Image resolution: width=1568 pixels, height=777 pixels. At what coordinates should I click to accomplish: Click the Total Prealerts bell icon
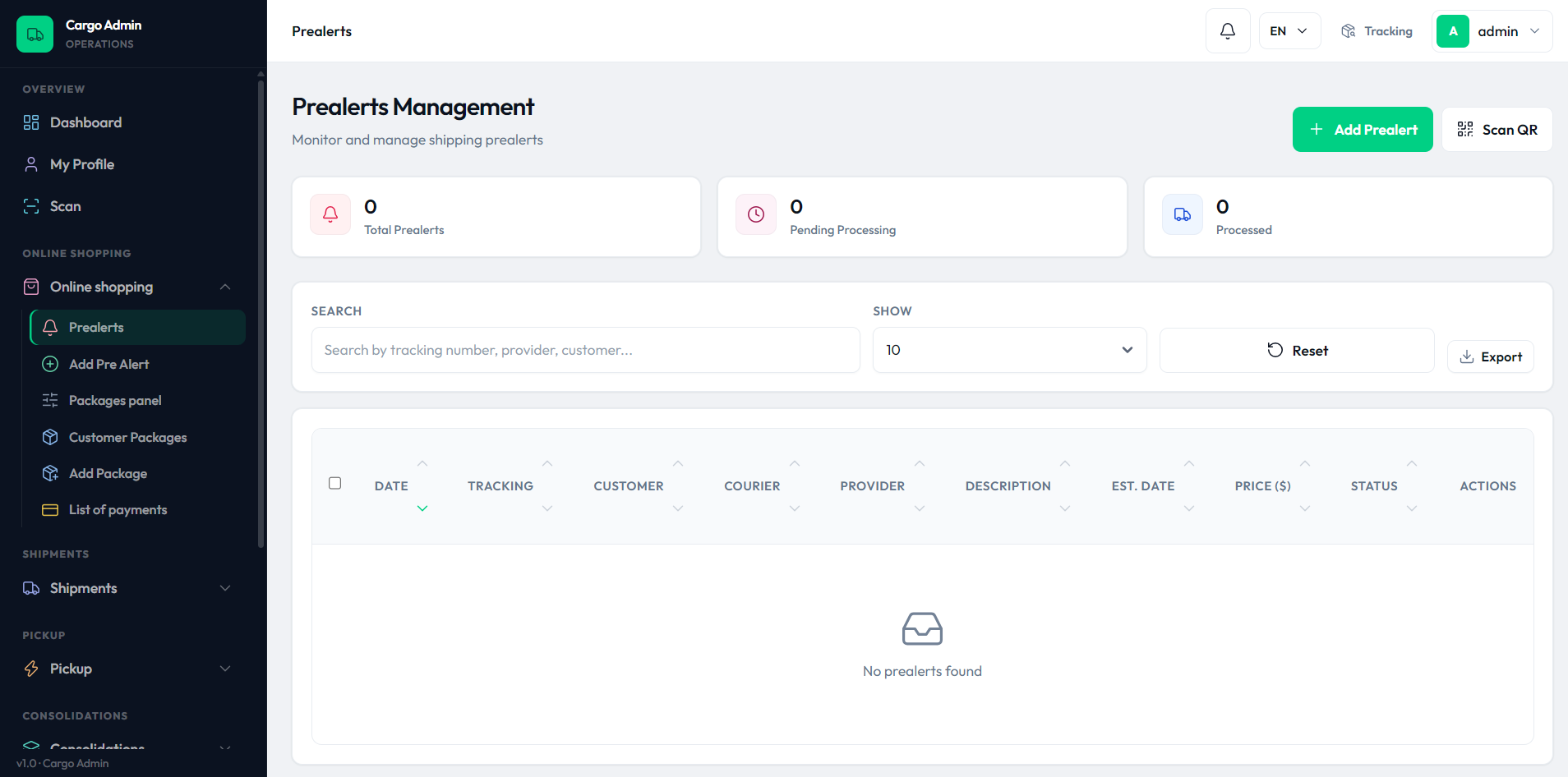(330, 214)
